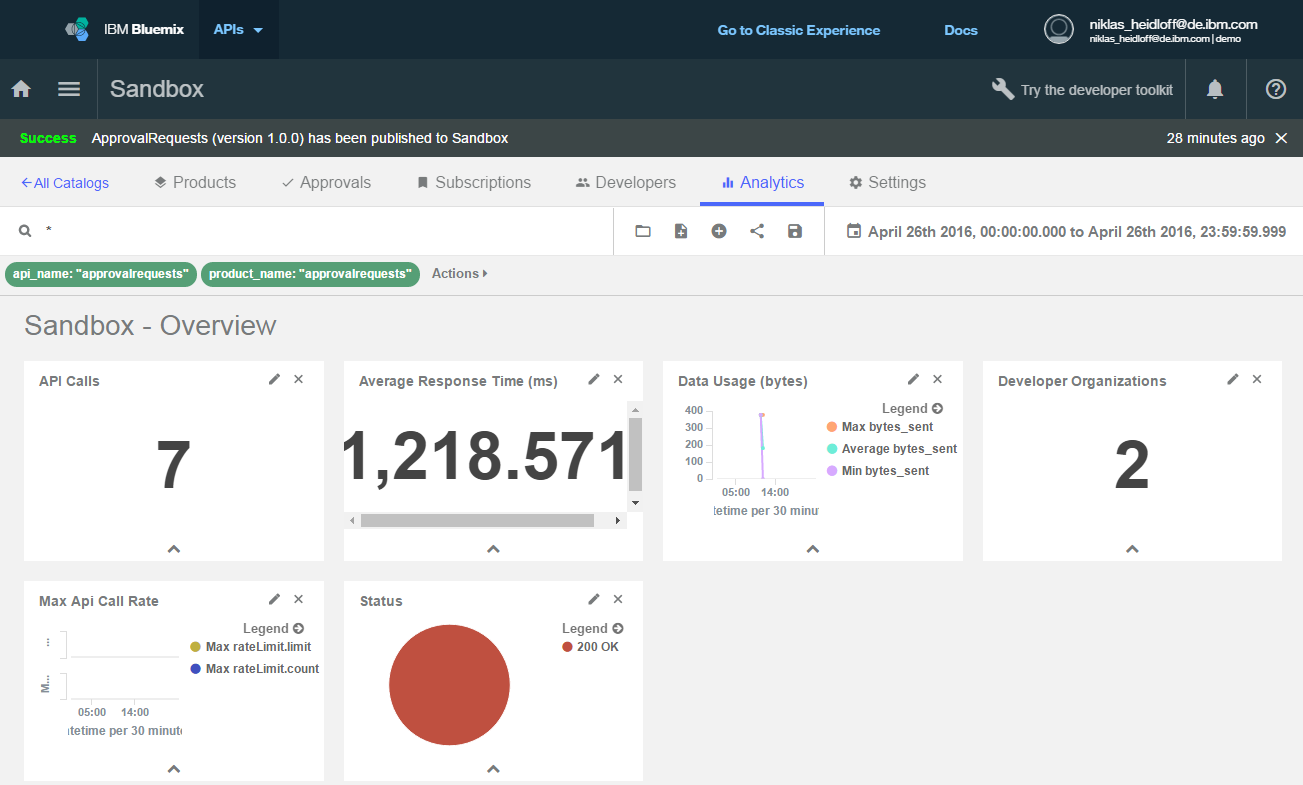This screenshot has height=785, width=1303.
Task: Edit the Data Usage panel
Action: pos(913,379)
